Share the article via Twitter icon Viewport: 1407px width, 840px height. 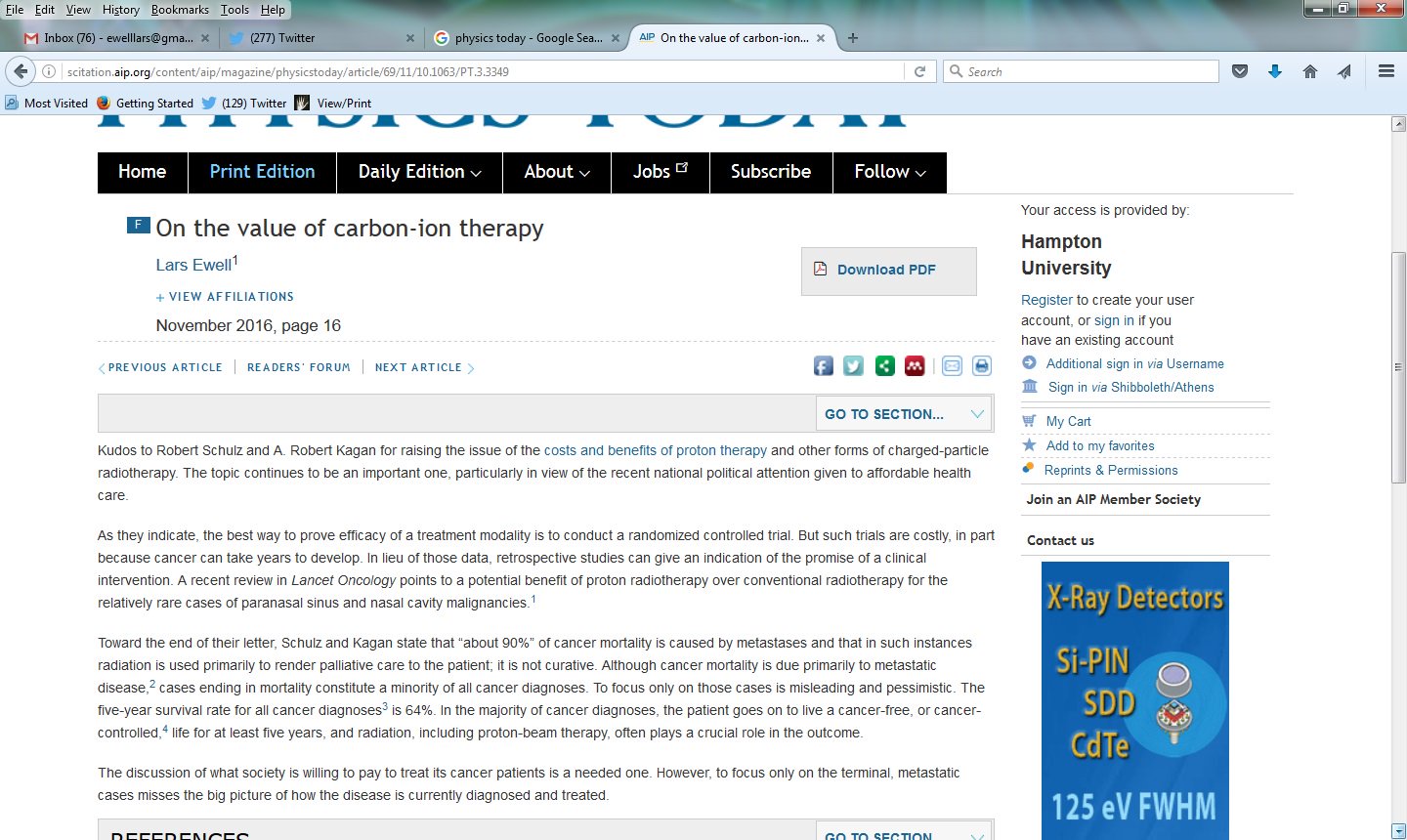(x=853, y=365)
